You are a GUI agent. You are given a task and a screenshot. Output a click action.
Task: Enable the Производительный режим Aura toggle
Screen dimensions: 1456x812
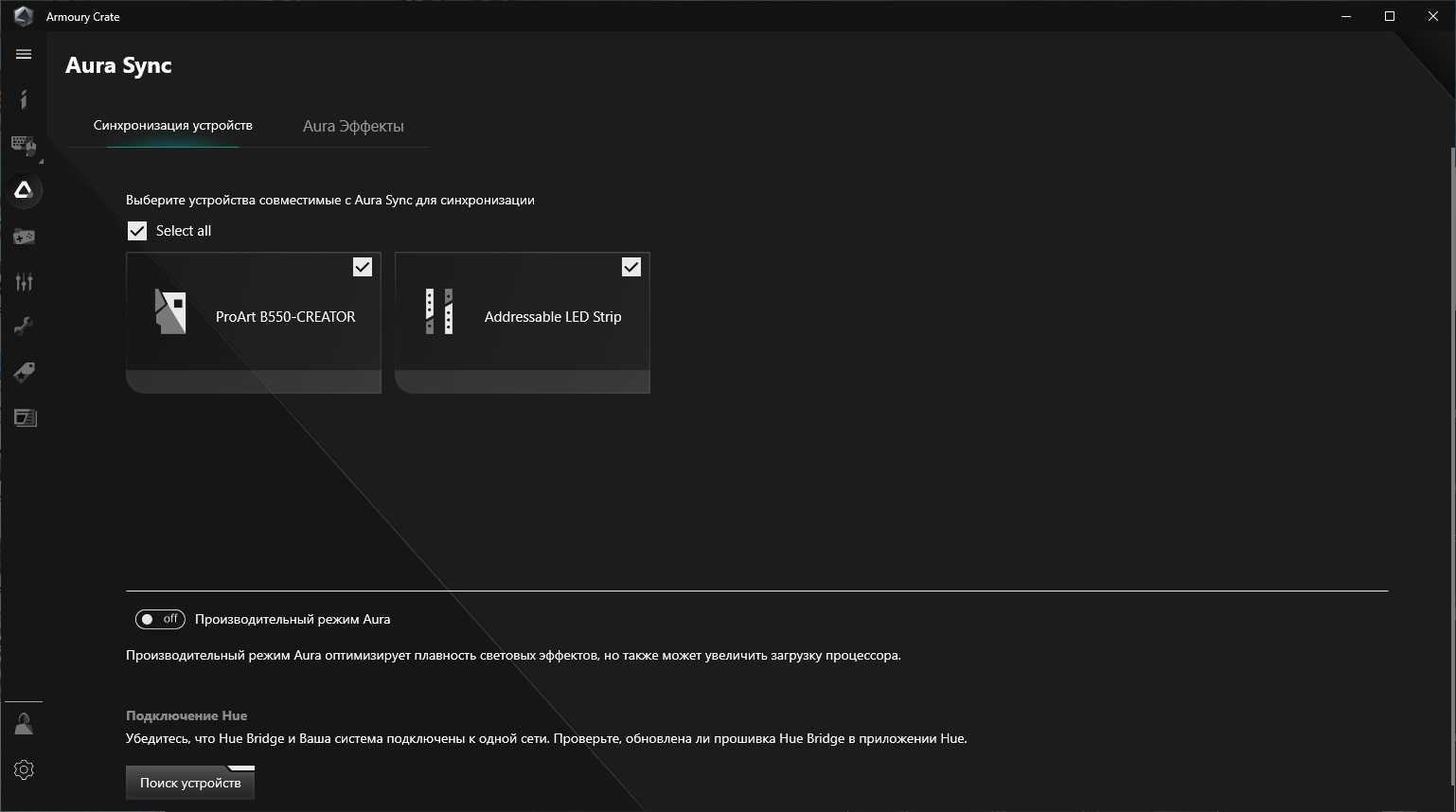(159, 619)
